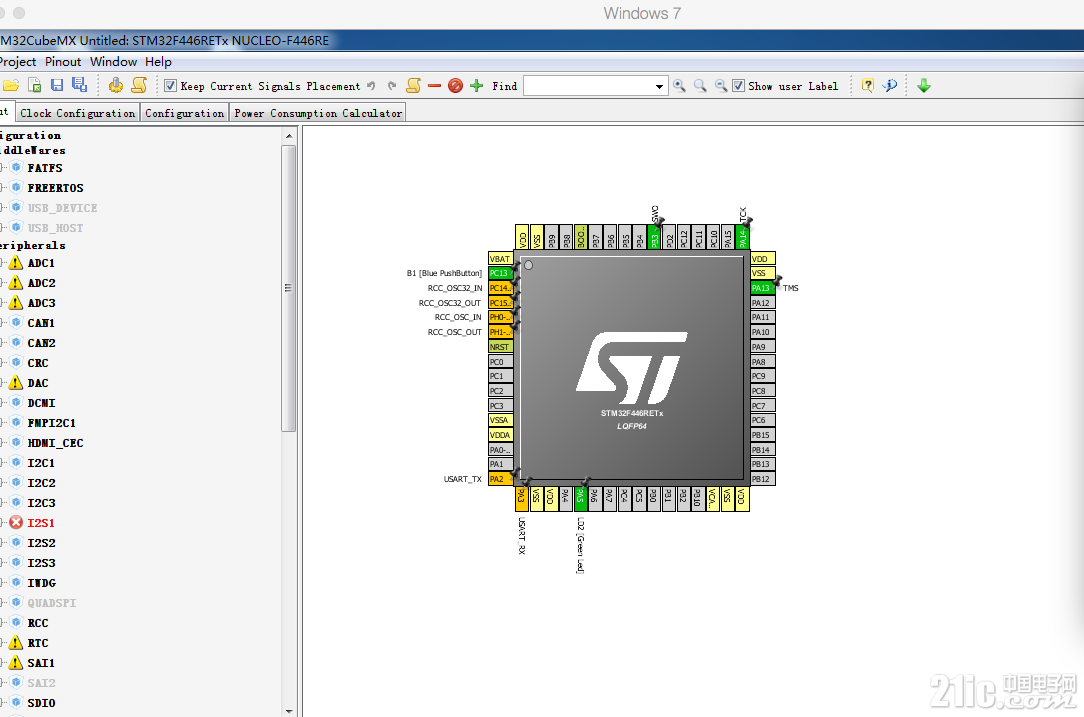Generate report using the scroll icon beside gear
The height and width of the screenshot is (717, 1084).
click(139, 85)
